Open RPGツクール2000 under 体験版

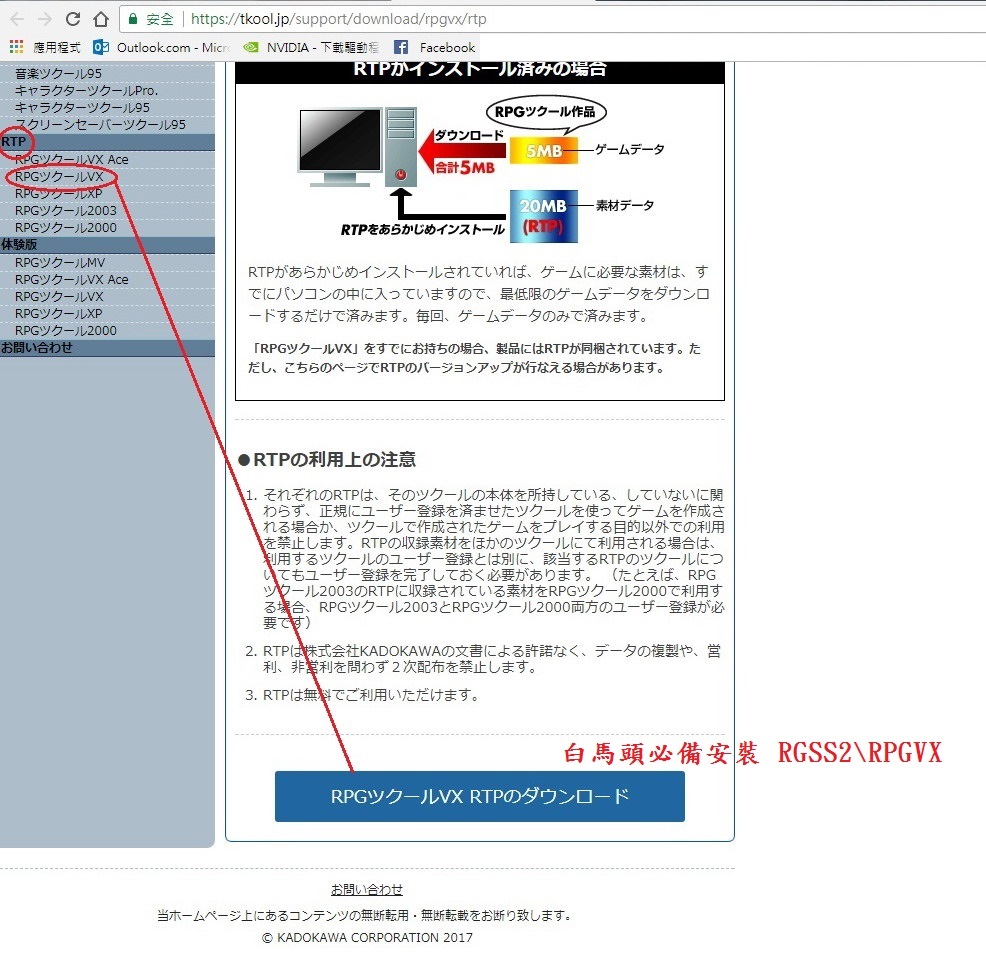point(66,330)
